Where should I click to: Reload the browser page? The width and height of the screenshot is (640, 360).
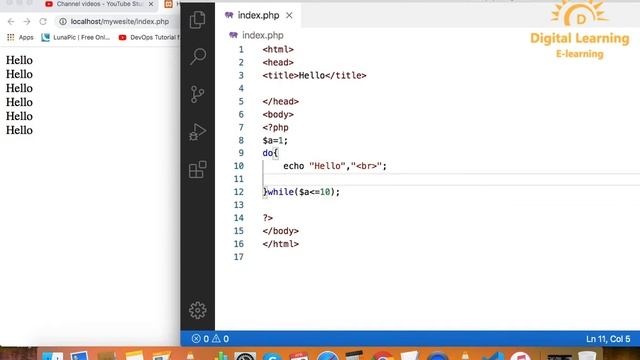point(43,22)
